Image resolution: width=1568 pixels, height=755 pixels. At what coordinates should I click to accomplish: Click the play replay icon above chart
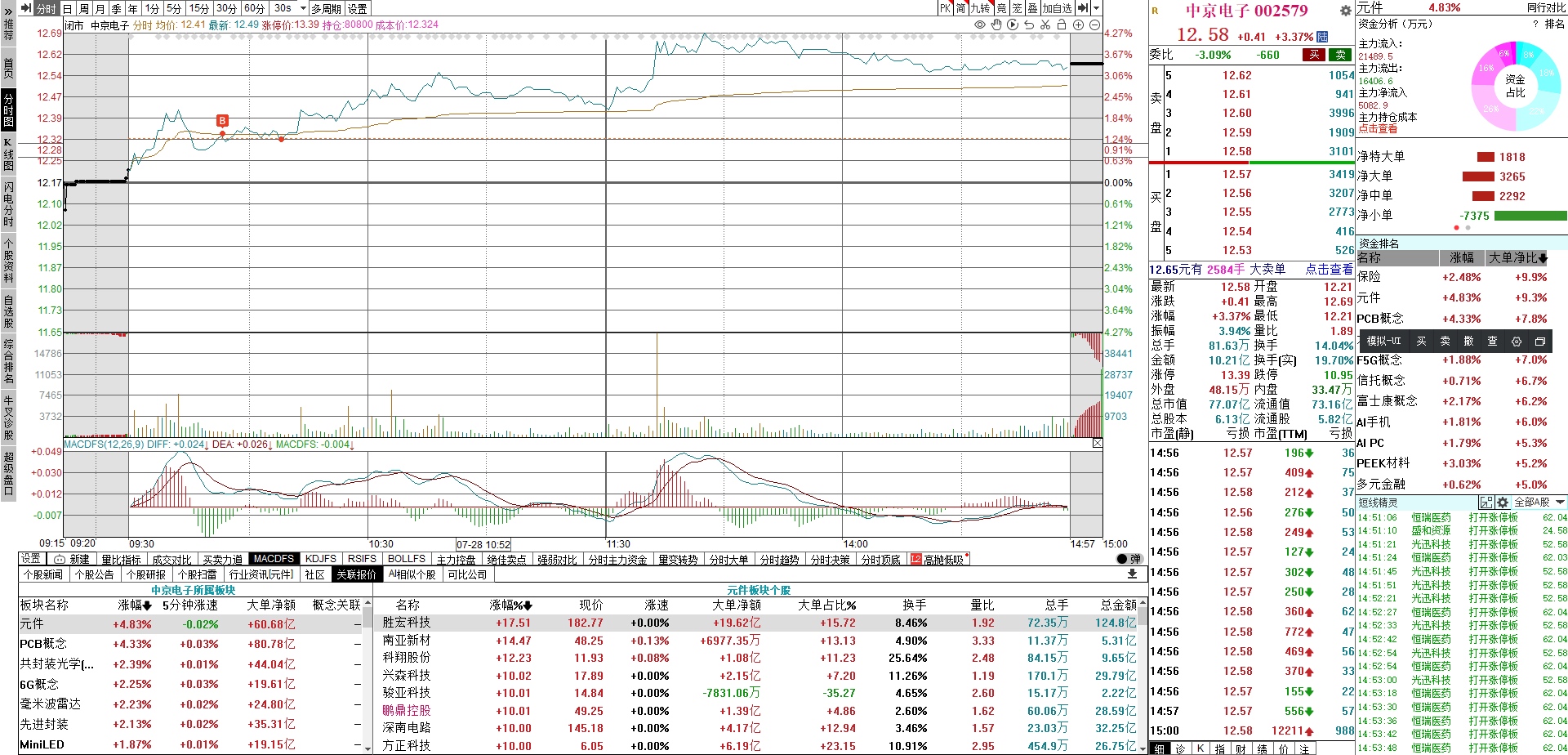click(x=1013, y=25)
